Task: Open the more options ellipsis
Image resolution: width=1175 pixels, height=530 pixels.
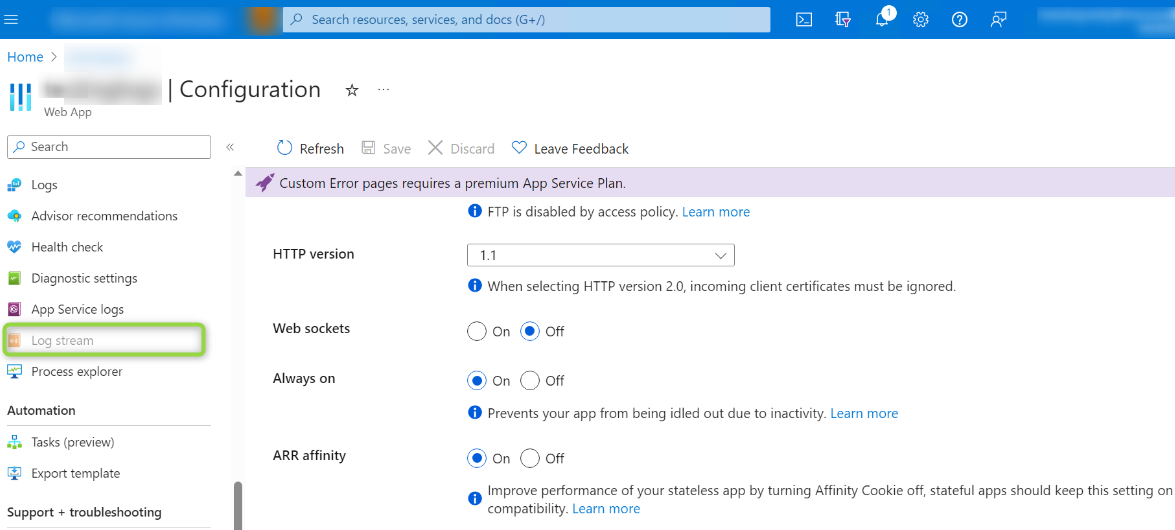Action: click(383, 90)
